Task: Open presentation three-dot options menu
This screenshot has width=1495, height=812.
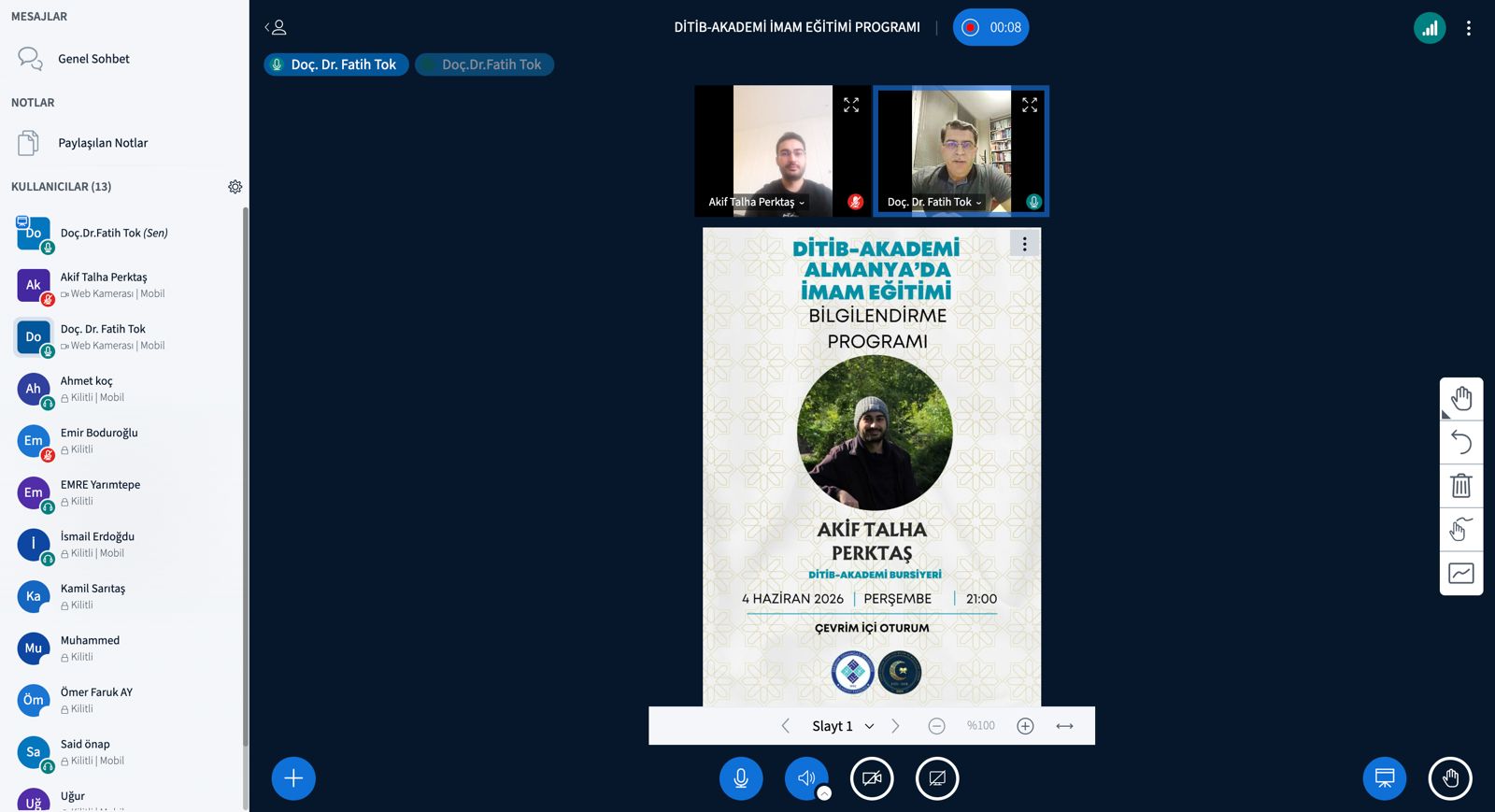Action: coord(1025,244)
